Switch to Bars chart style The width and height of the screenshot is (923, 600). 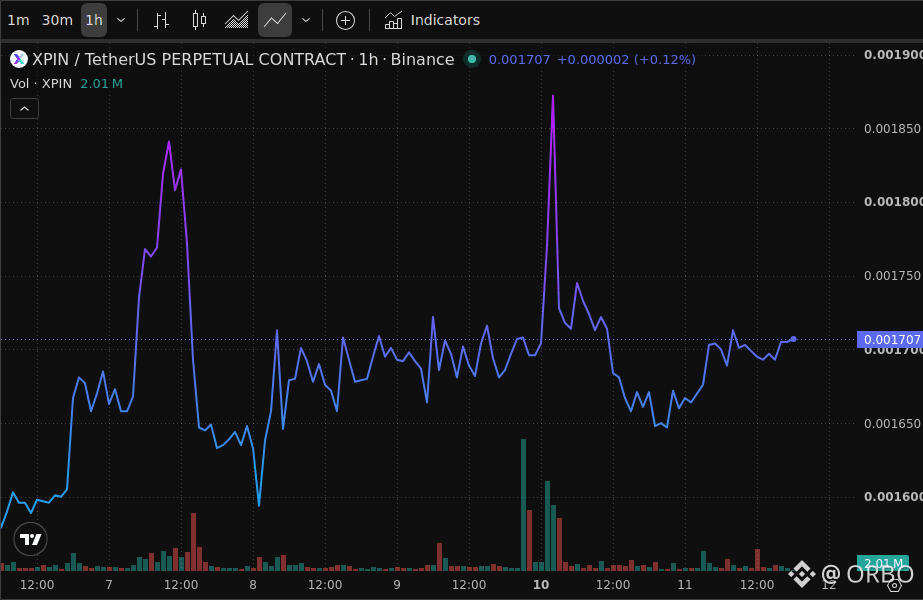click(161, 21)
